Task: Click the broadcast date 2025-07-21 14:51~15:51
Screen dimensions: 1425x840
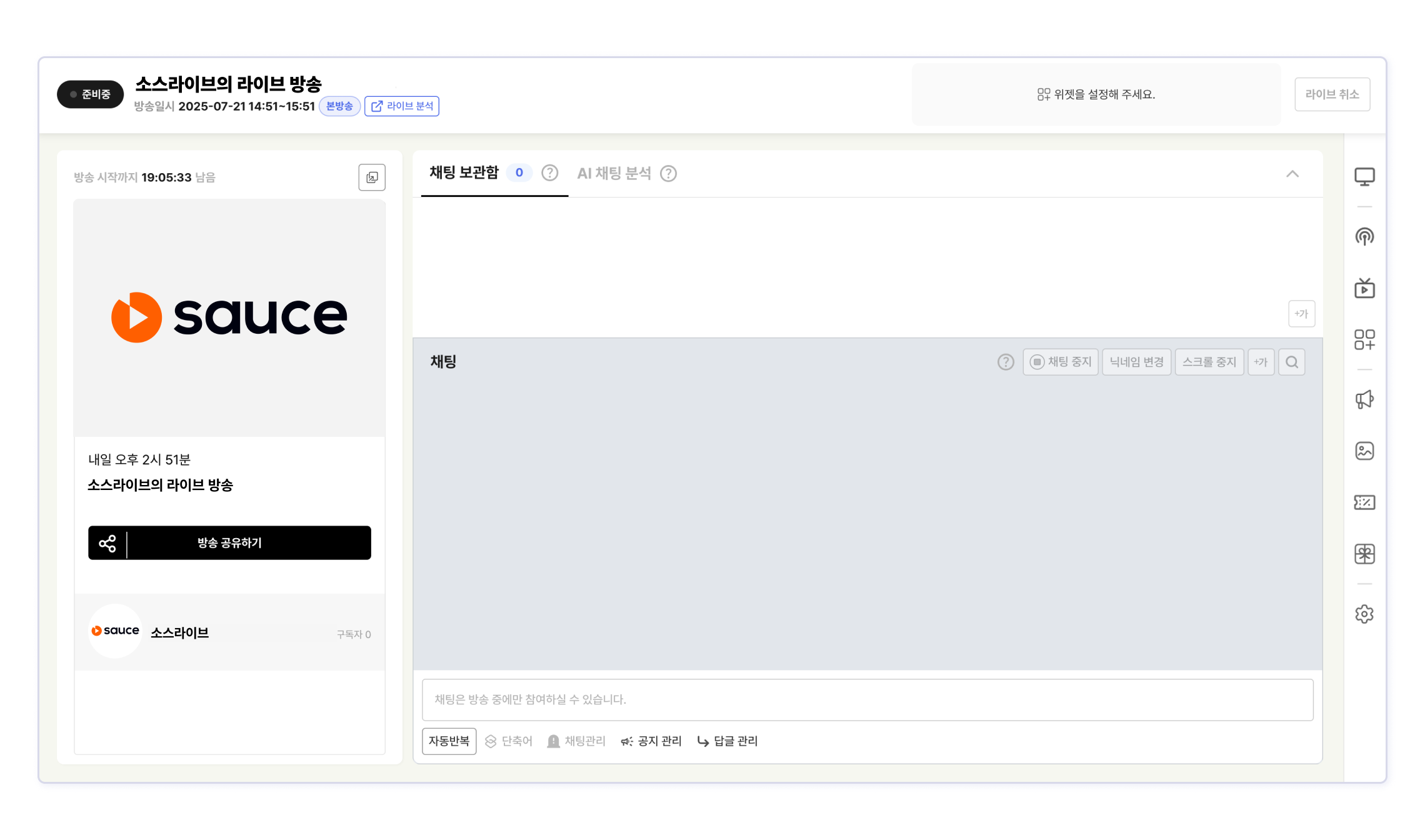Action: (x=247, y=106)
